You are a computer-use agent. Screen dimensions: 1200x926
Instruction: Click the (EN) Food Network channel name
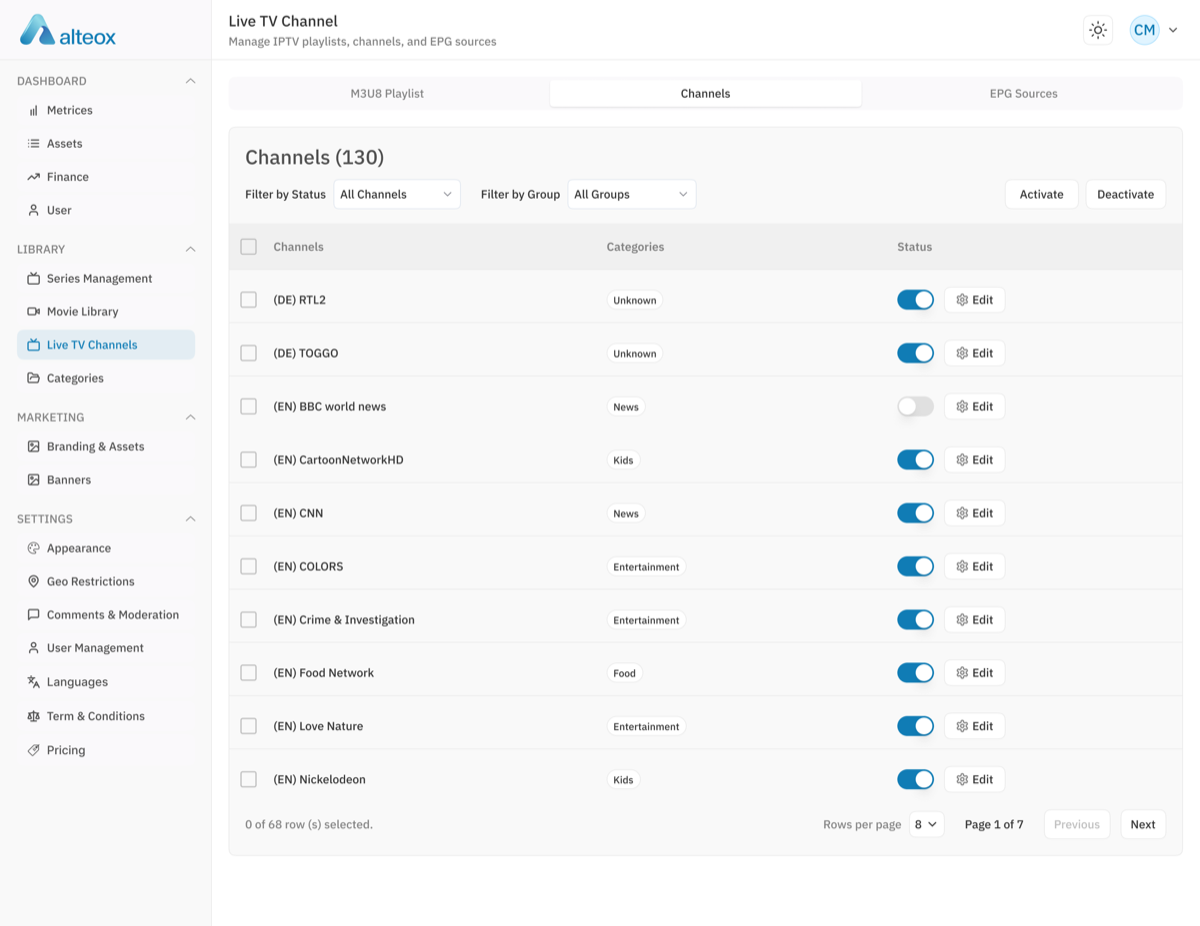coord(323,673)
